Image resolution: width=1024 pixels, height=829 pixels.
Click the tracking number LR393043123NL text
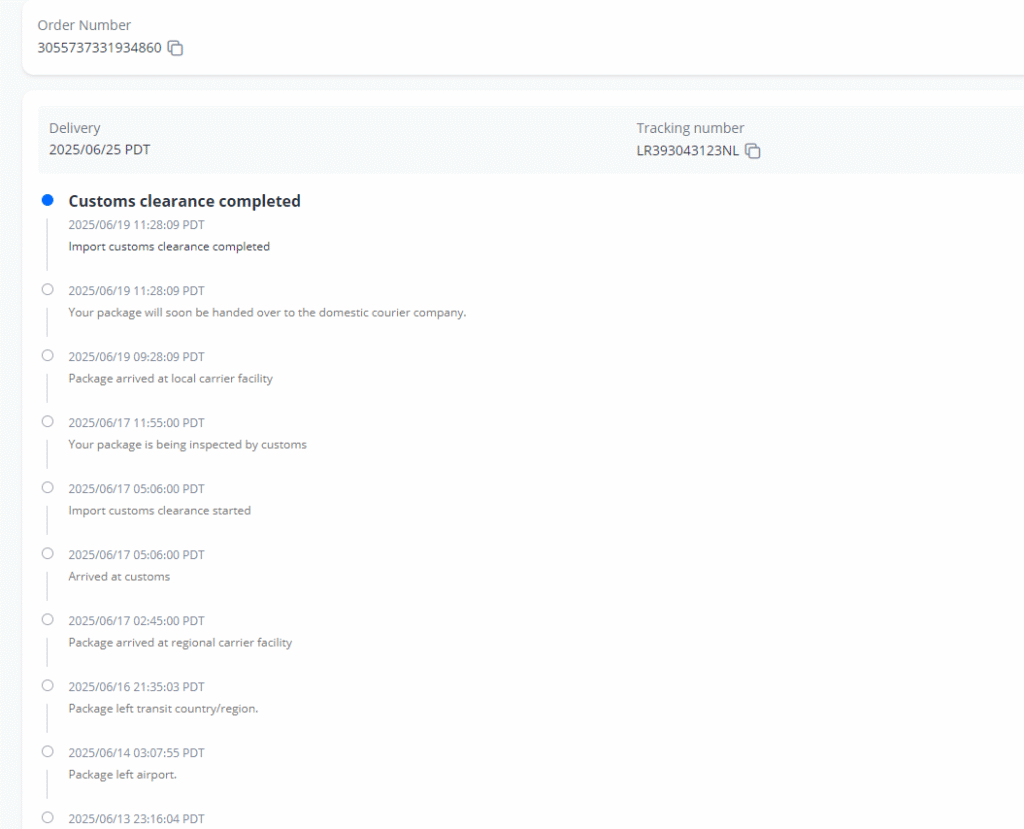coord(688,151)
